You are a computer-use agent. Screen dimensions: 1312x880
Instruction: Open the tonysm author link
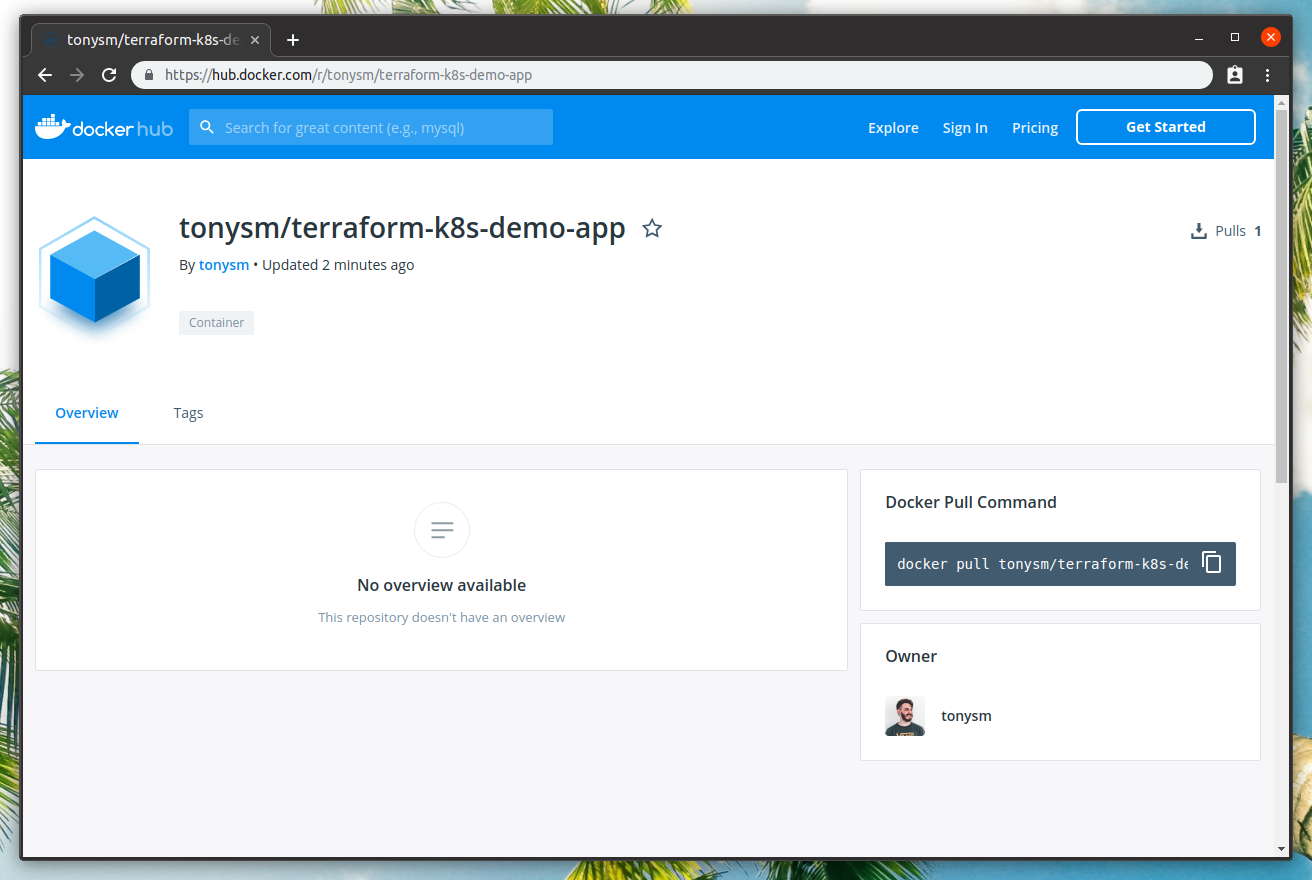224,265
